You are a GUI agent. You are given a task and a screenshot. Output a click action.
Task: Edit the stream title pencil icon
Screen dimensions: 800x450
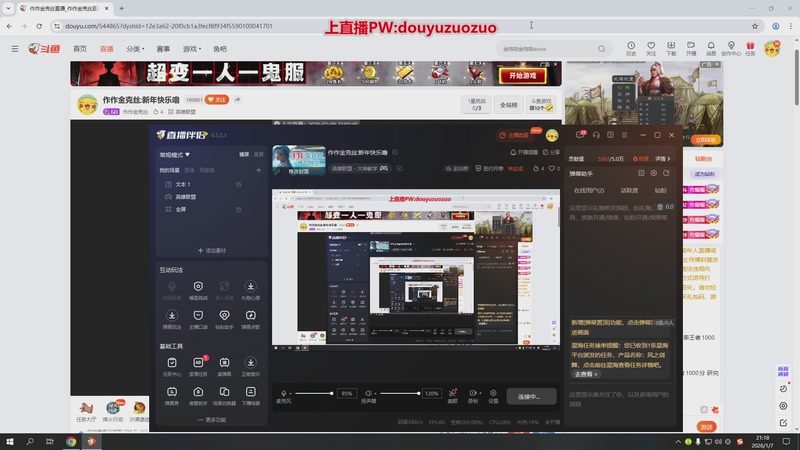(395, 152)
